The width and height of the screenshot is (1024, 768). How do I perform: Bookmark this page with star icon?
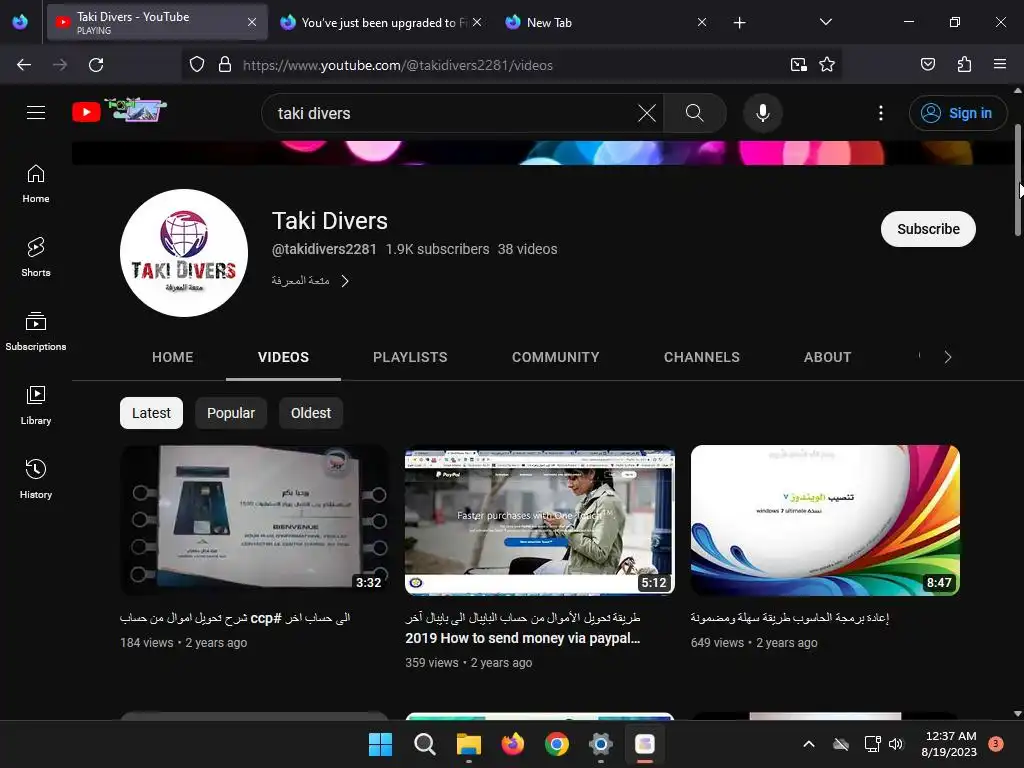pos(827,65)
